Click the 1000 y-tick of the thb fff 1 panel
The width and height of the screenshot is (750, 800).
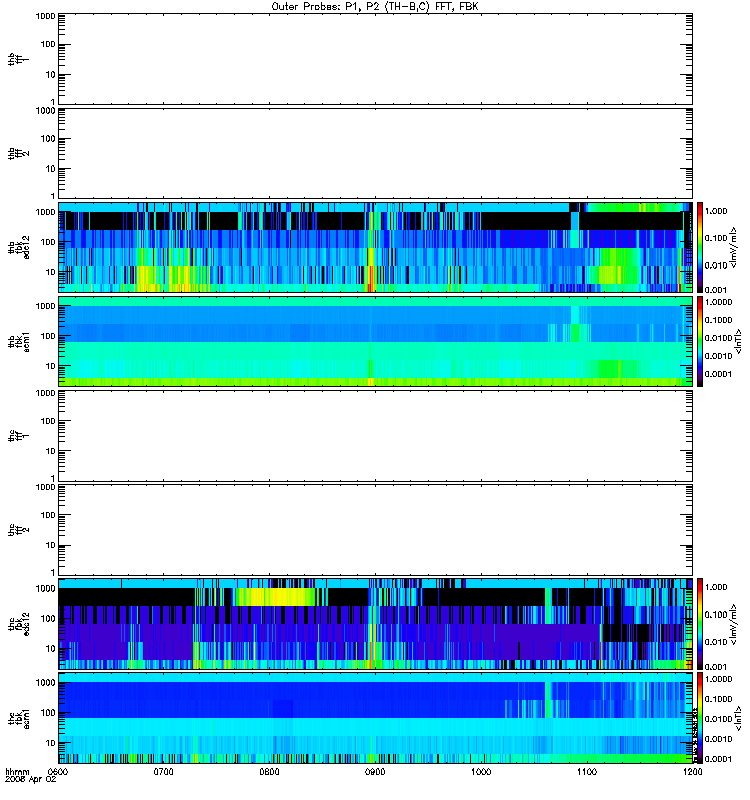45,16
